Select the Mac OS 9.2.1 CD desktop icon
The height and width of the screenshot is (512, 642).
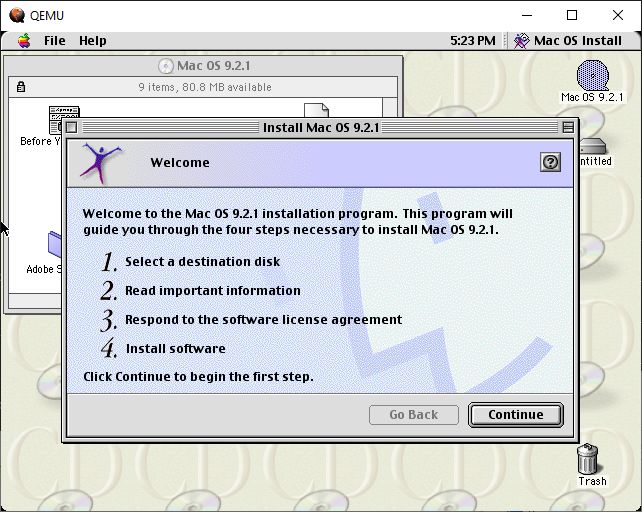(x=592, y=80)
